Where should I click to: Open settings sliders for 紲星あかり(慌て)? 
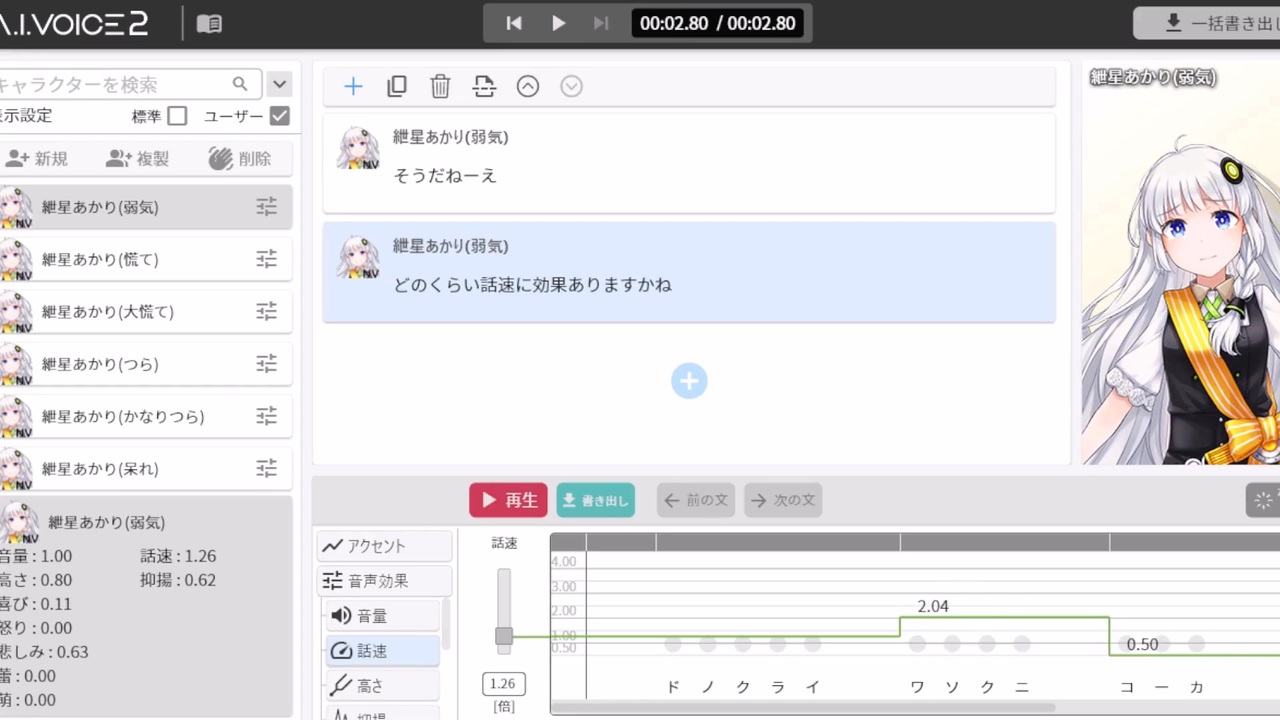point(266,259)
